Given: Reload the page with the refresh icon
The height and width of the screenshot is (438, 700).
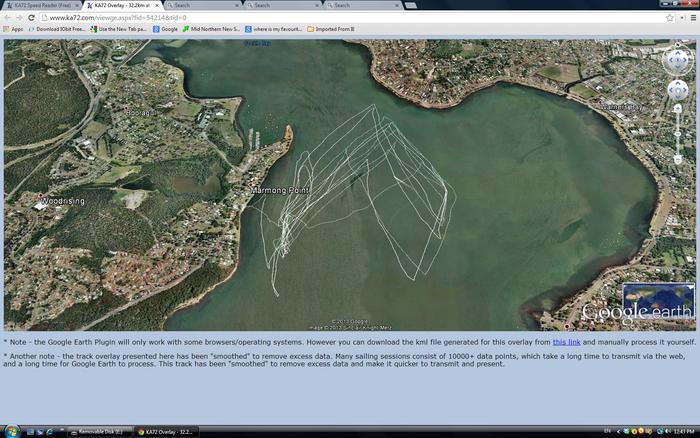Looking at the screenshot, I should (37, 17).
